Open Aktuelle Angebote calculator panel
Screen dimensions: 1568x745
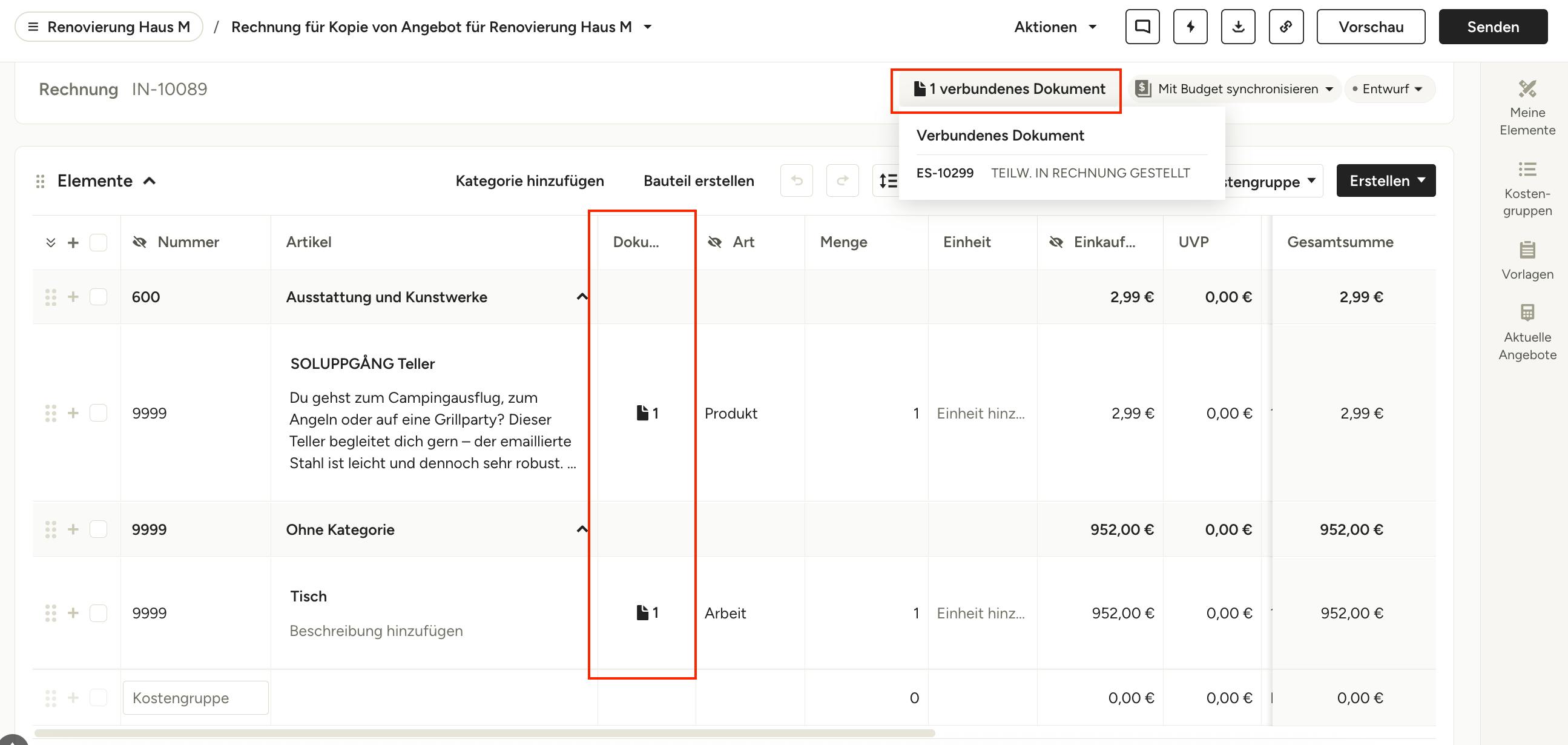click(x=1527, y=333)
